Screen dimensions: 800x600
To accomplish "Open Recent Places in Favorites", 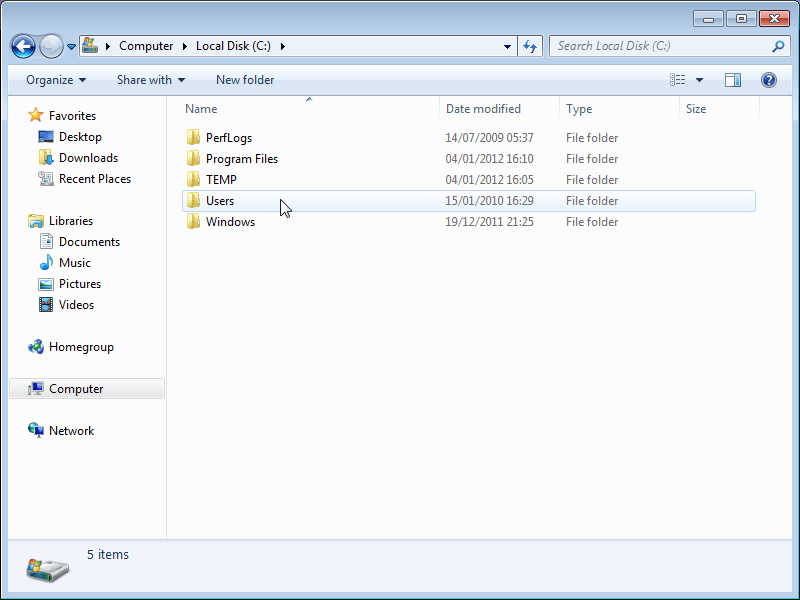I will (x=95, y=179).
